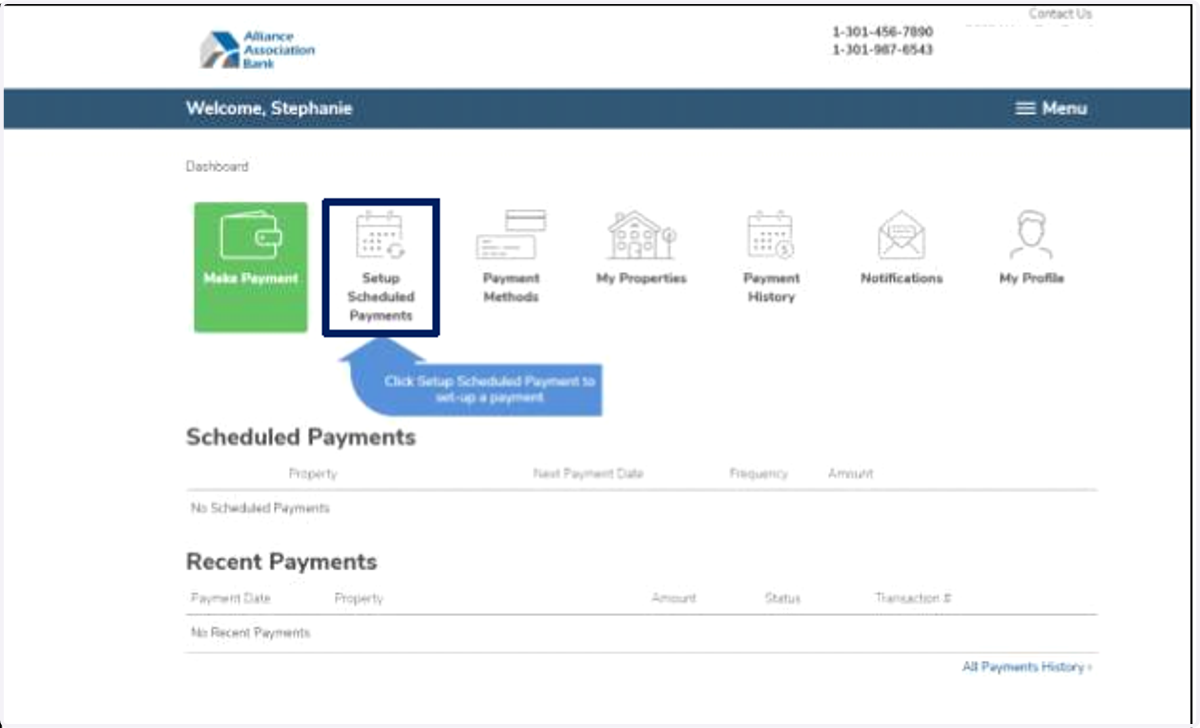1200x728 pixels.
Task: Click the Status column header
Action: point(783,598)
